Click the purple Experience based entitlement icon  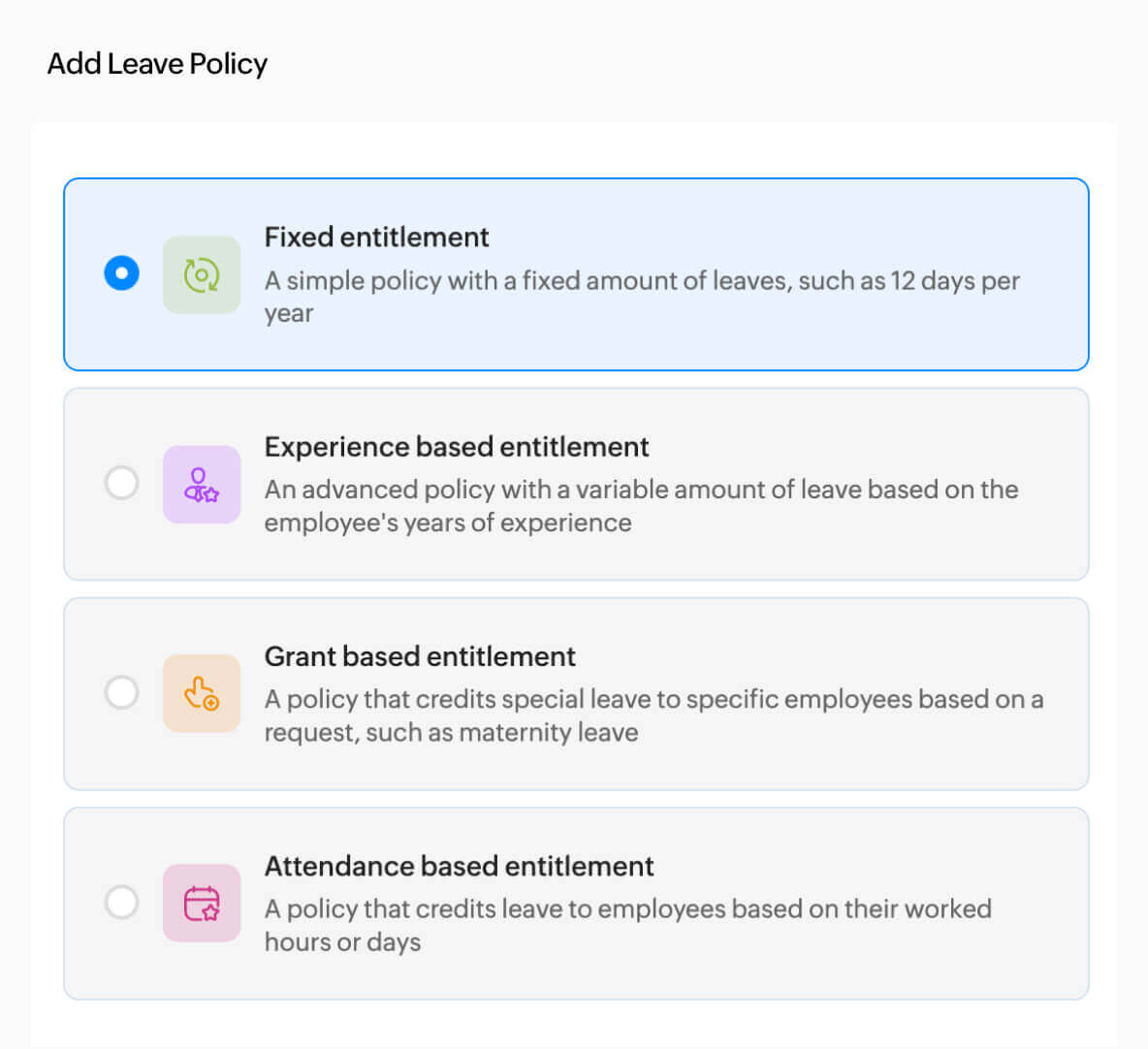(x=201, y=484)
